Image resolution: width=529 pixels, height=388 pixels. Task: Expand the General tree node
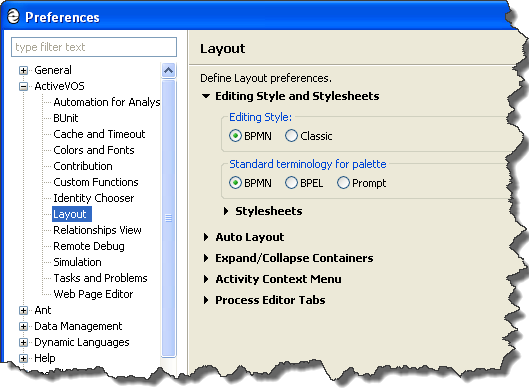(23, 70)
